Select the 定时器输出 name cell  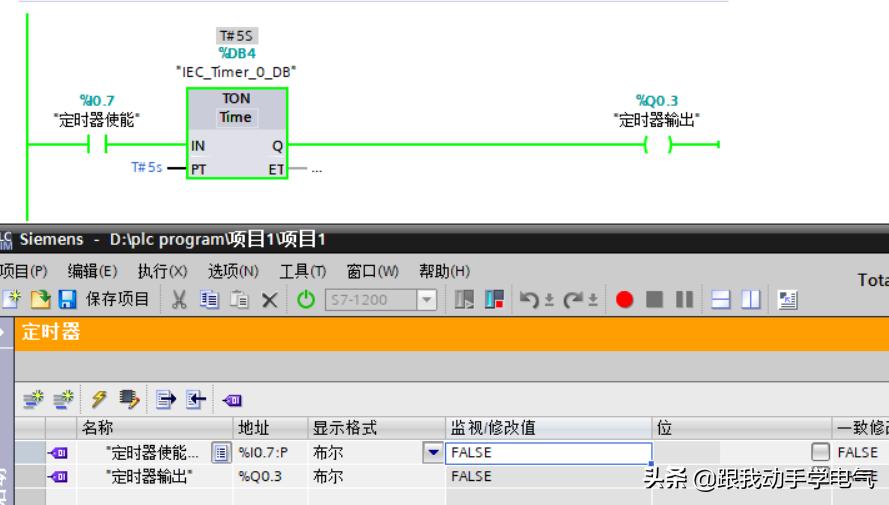(150, 476)
